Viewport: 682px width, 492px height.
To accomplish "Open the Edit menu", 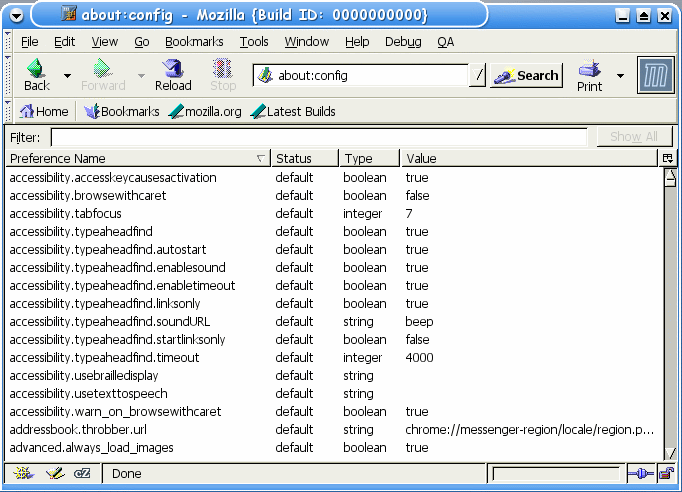I will point(64,42).
